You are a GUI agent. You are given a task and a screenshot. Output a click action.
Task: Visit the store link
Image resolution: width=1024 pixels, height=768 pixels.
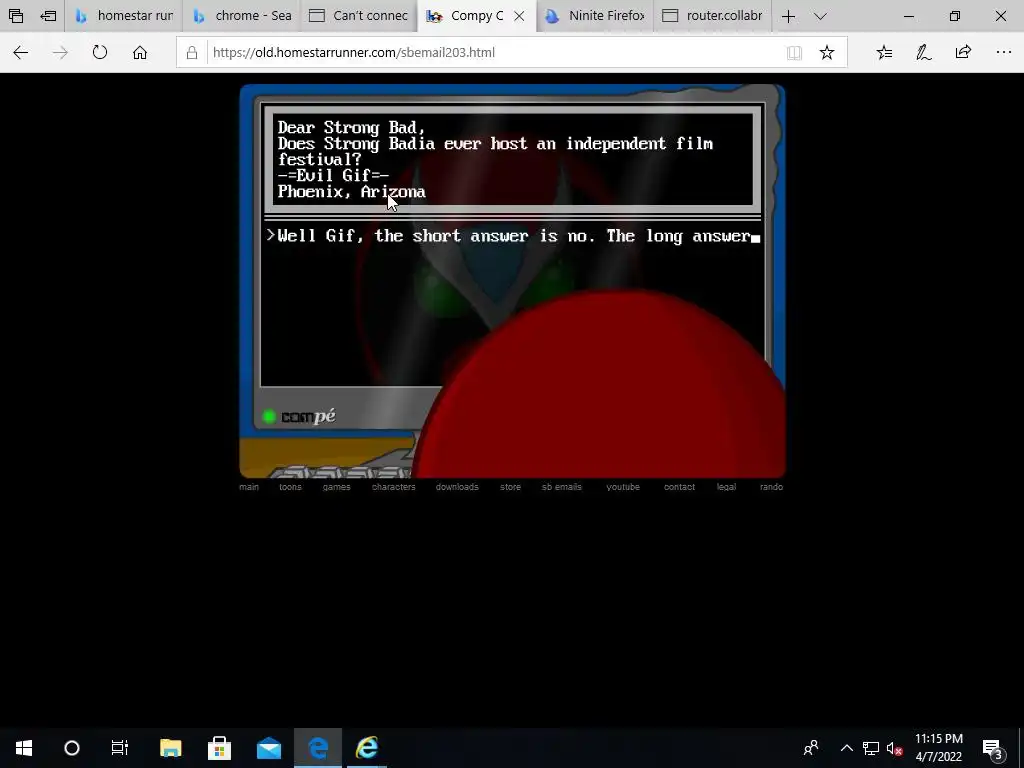point(510,487)
